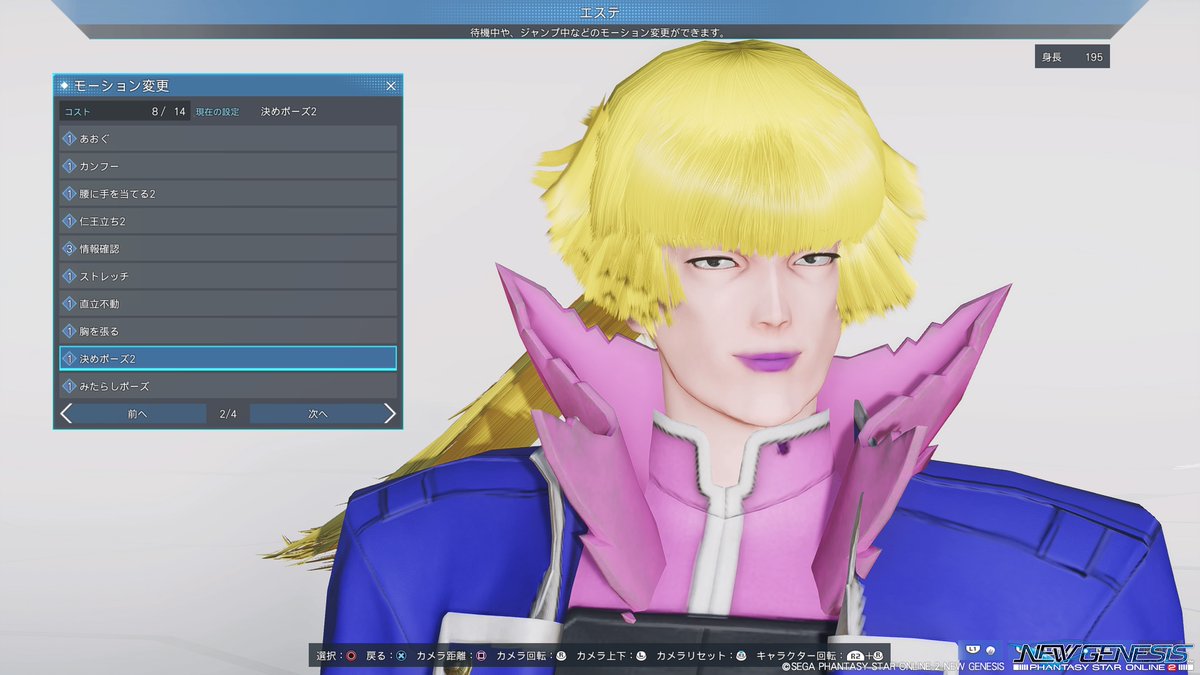Click the cost diamond icon beside ストレッチ
This screenshot has height=675, width=1200.
click(69, 276)
